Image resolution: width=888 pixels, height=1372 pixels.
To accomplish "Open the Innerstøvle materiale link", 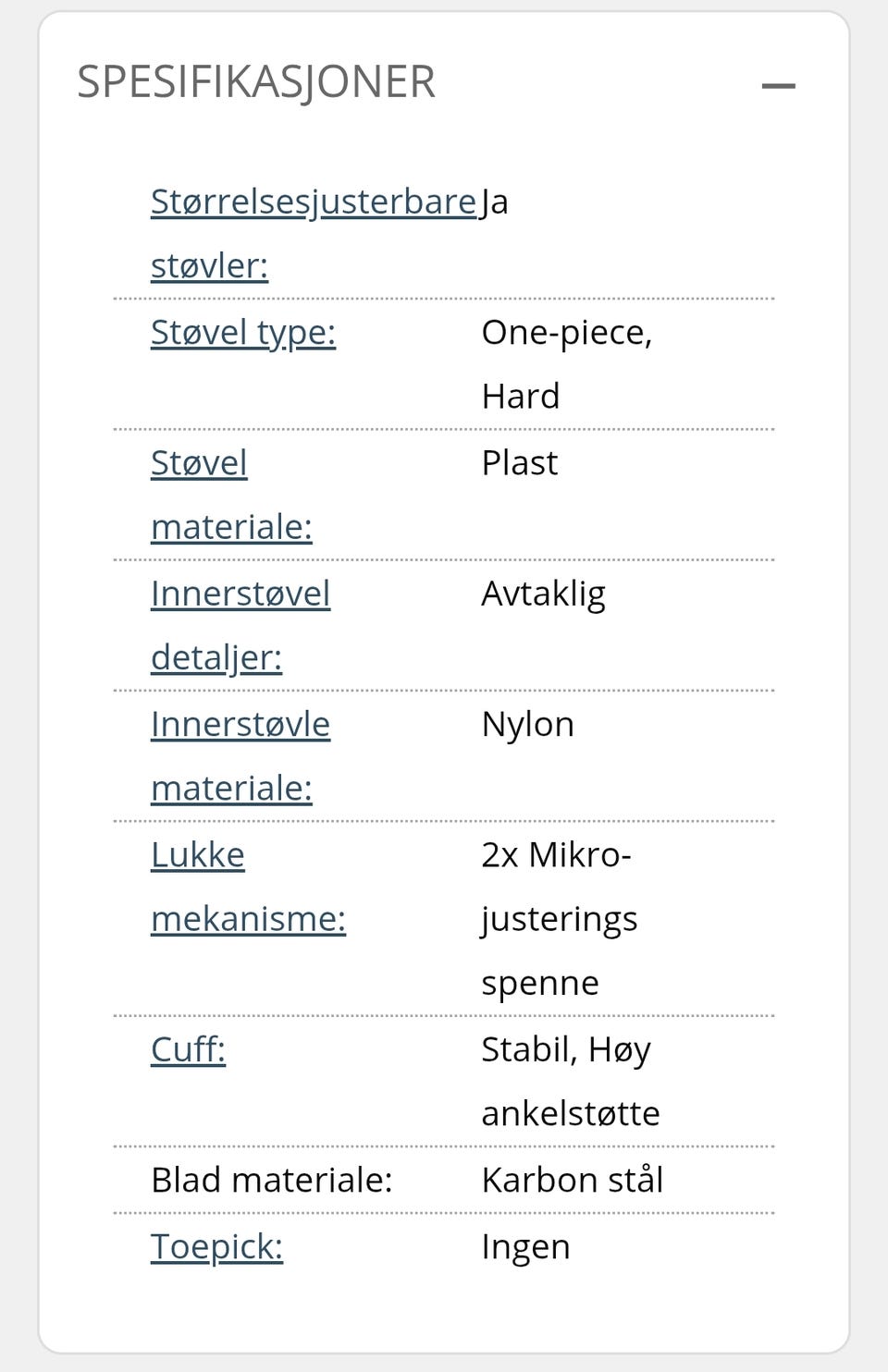I will [x=240, y=755].
